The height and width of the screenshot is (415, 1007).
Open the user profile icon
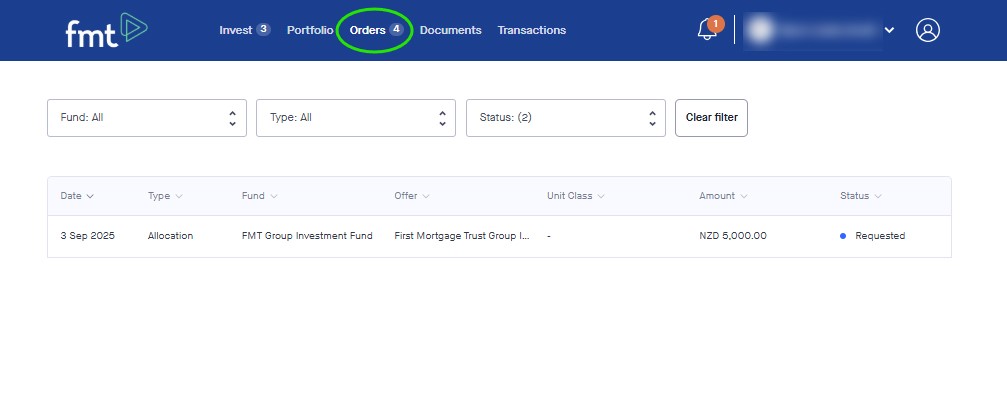[x=928, y=30]
